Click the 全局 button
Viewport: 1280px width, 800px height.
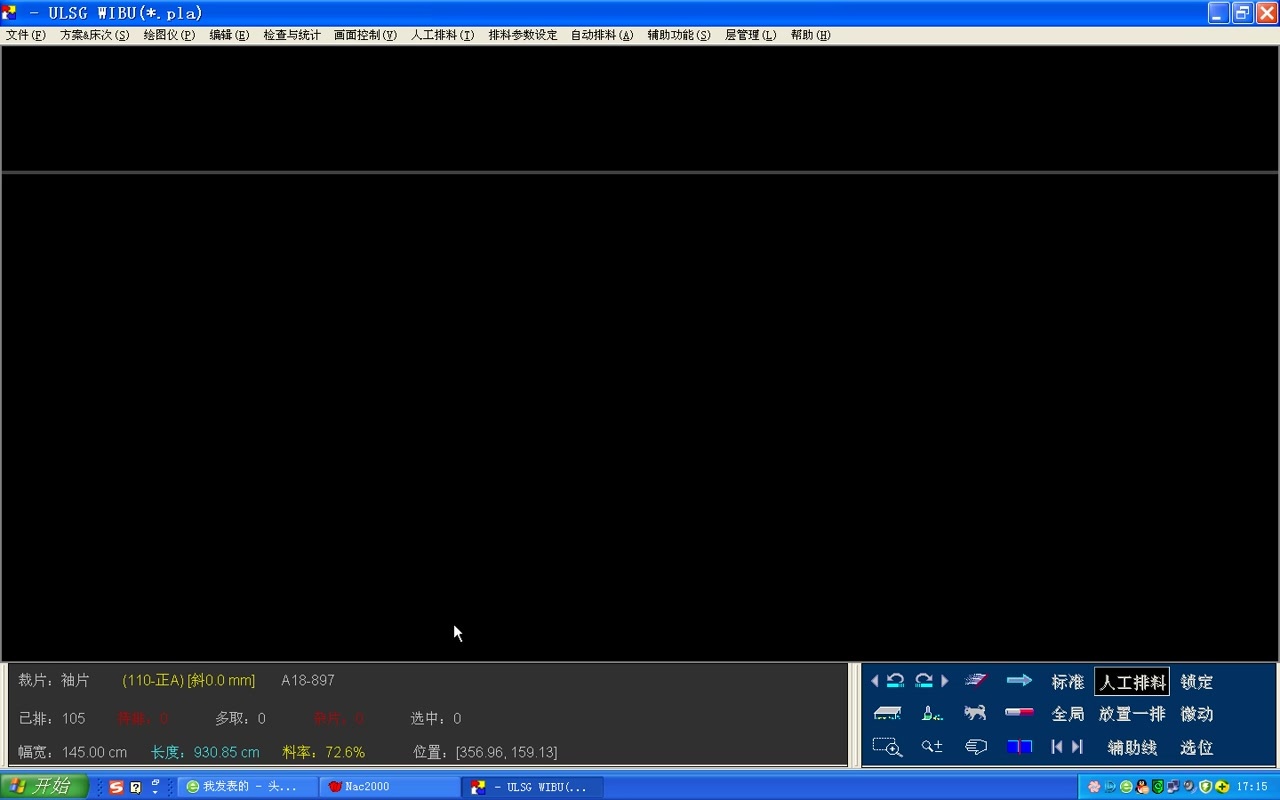point(1067,714)
